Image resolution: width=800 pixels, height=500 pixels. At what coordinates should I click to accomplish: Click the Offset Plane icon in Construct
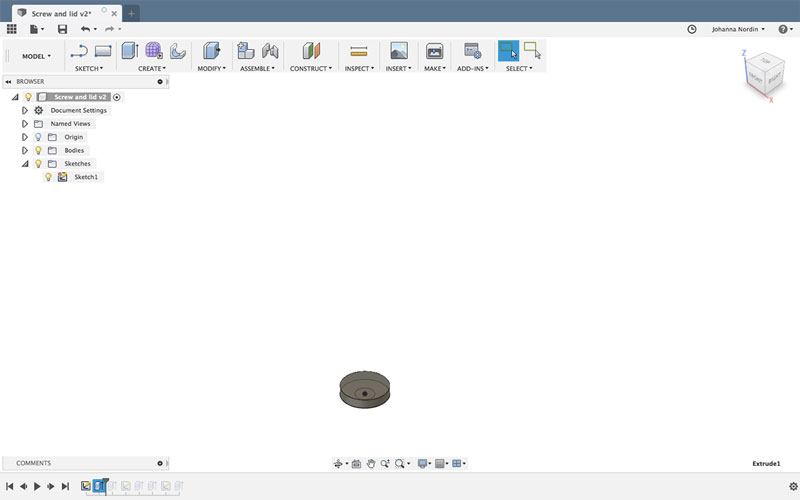311,51
